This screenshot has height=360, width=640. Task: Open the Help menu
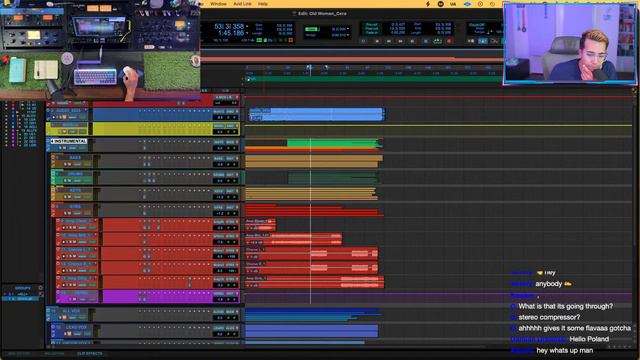click(263, 4)
